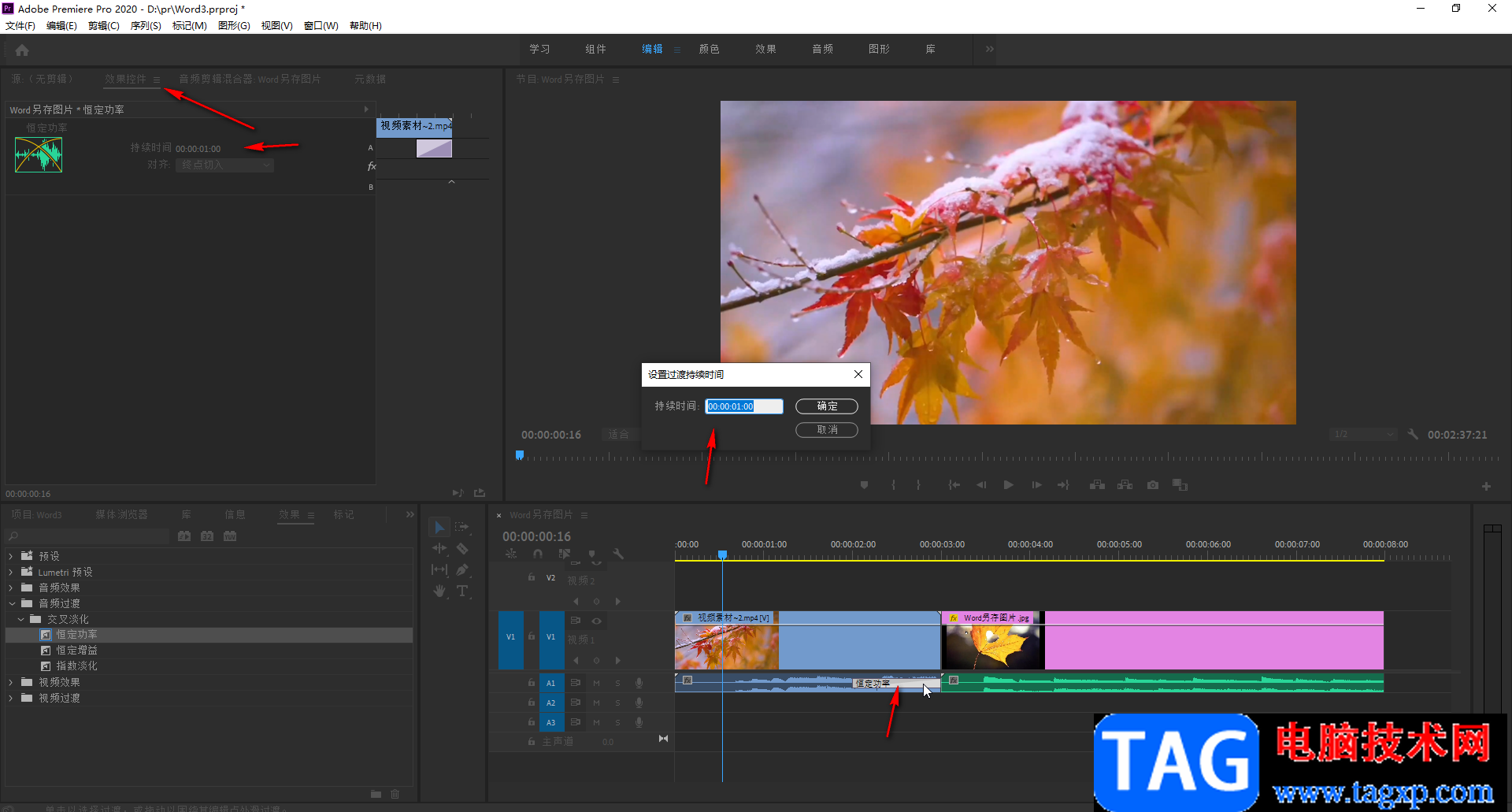Toggle lock on V2 track

click(x=532, y=577)
